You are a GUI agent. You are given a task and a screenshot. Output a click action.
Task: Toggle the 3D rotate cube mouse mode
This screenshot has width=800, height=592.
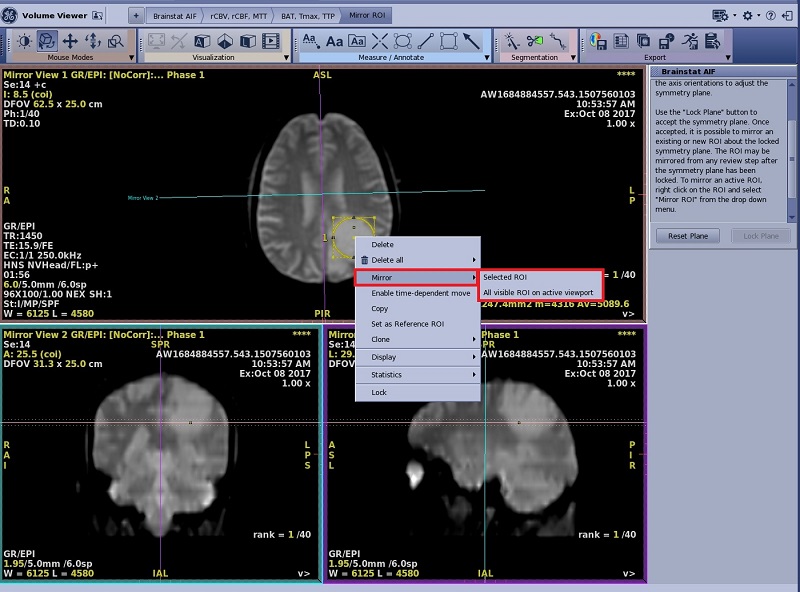point(46,41)
